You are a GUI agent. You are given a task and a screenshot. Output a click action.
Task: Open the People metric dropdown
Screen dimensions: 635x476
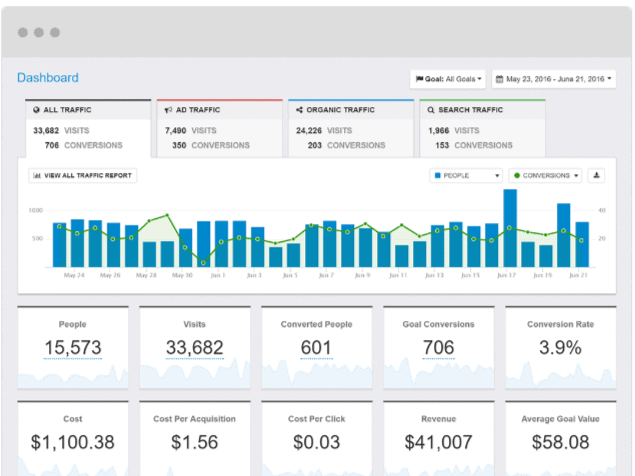pos(466,175)
